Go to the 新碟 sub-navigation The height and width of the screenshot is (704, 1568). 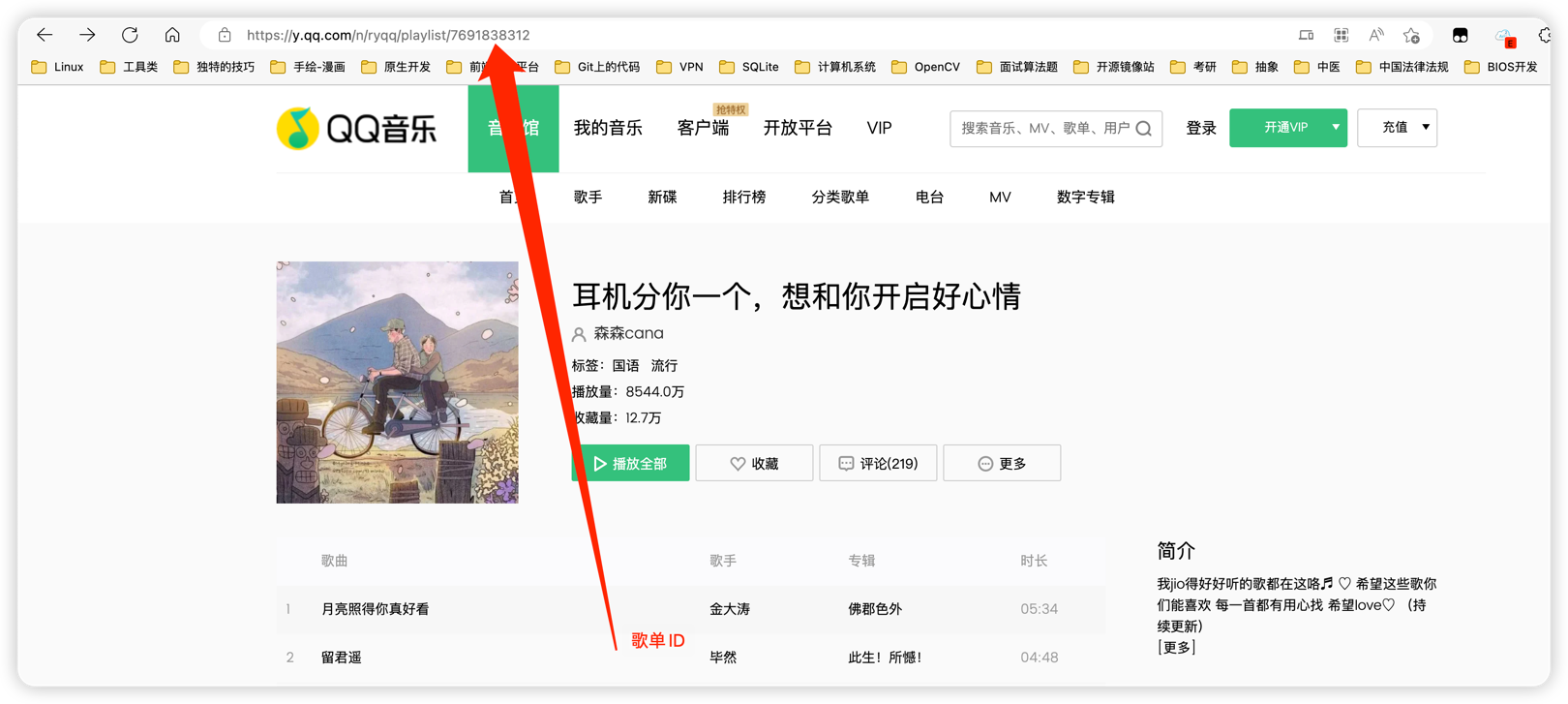(662, 198)
